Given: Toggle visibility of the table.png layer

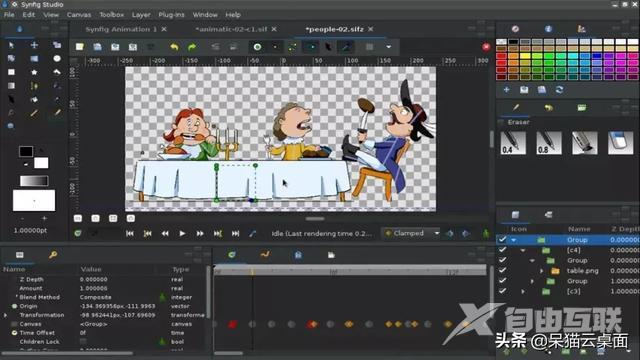Looking at the screenshot, I should pos(502,270).
